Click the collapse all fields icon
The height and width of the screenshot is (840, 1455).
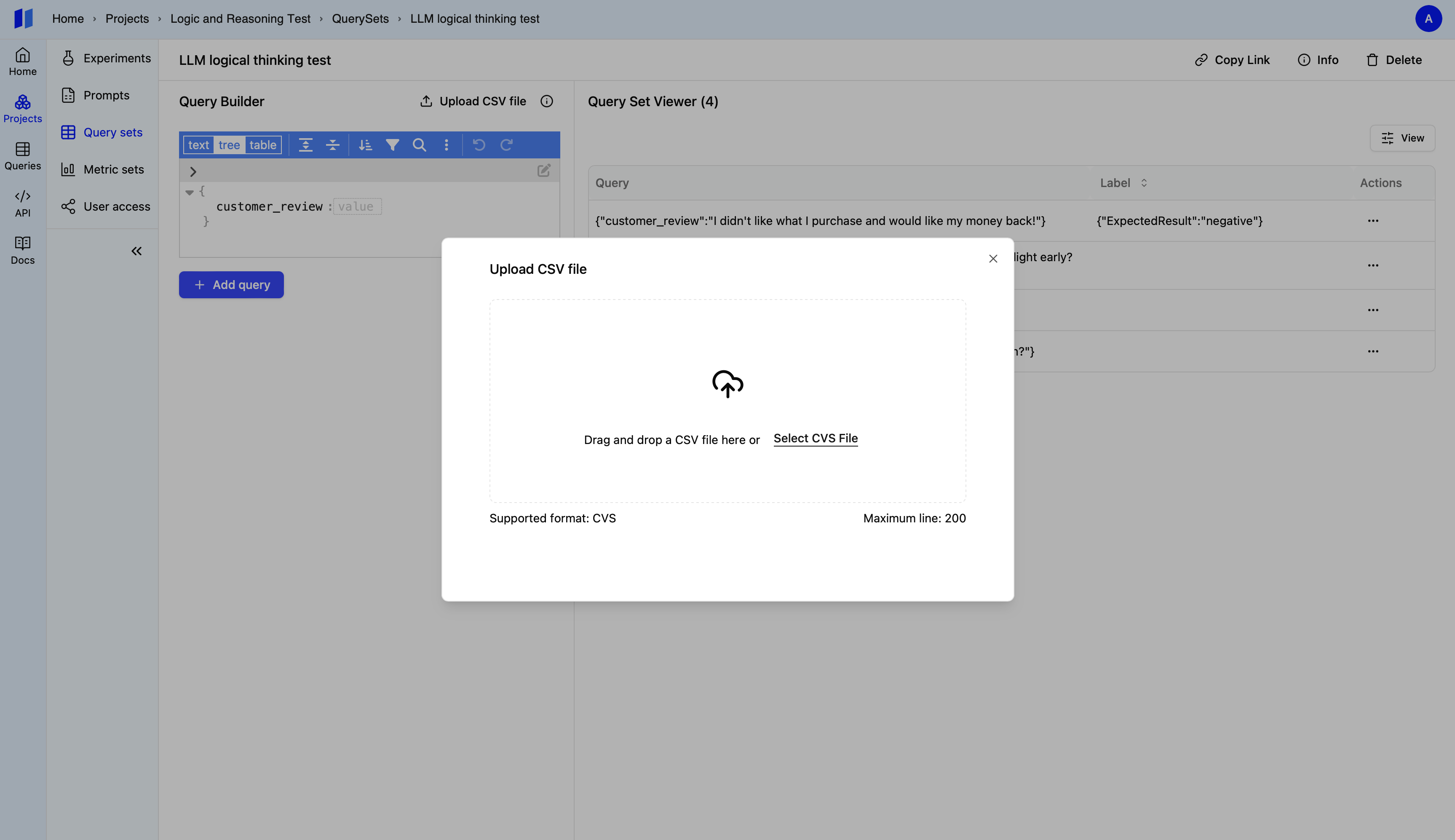click(x=333, y=145)
